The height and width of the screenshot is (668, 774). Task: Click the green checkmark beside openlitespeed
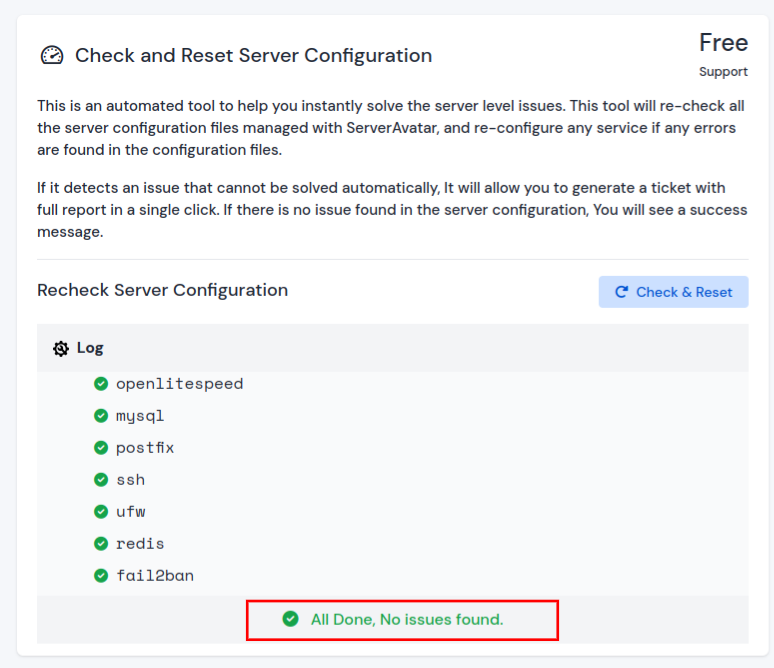pos(101,384)
